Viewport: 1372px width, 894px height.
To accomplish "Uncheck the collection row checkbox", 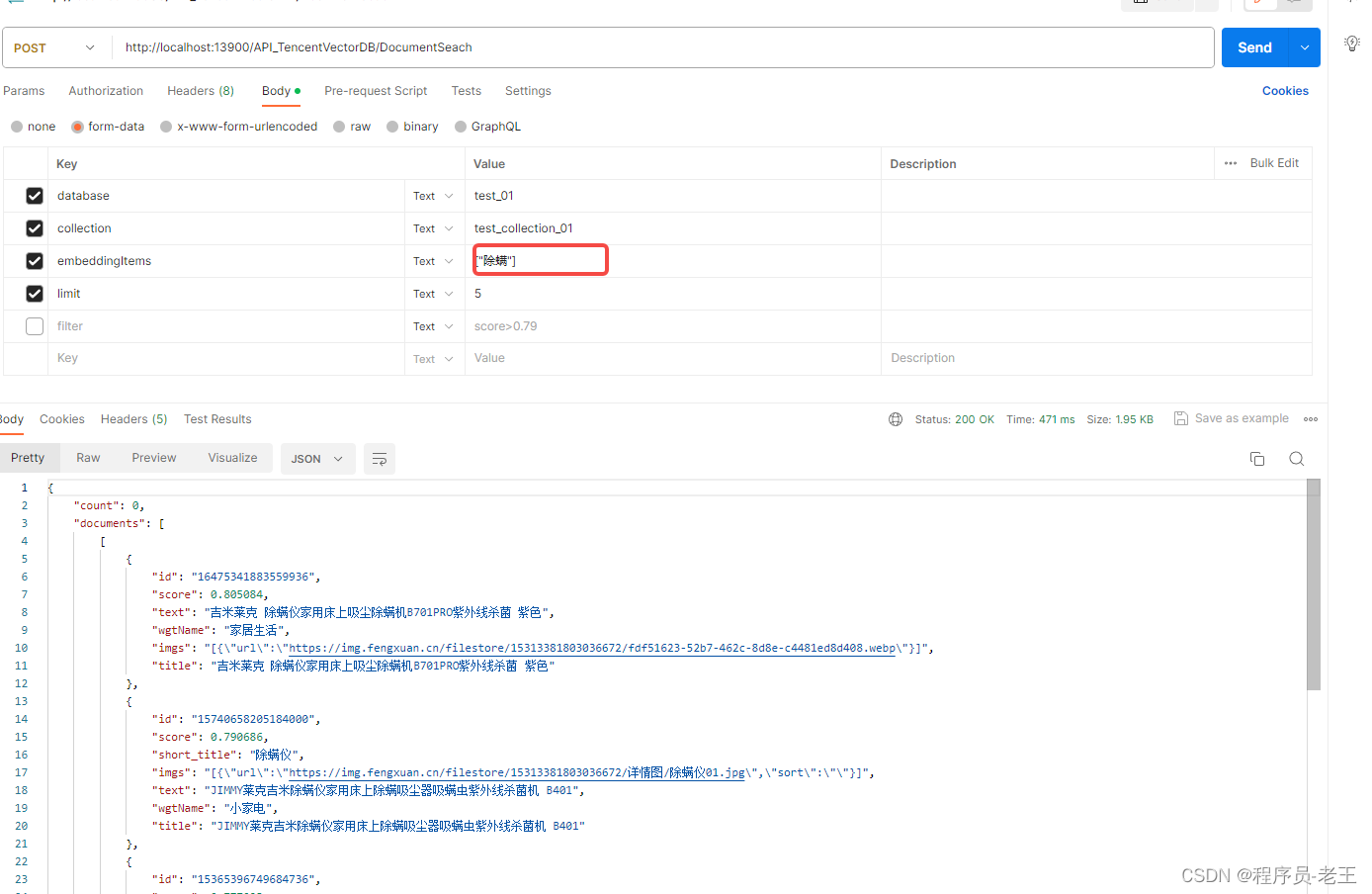I will [x=35, y=228].
